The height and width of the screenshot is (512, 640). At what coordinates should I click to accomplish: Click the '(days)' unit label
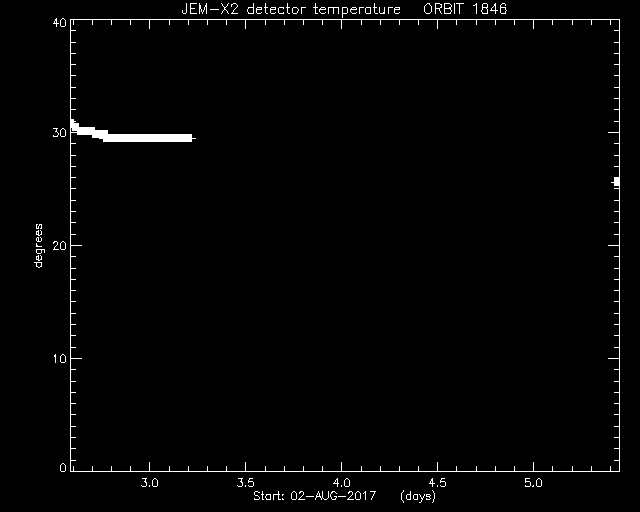pyautogui.click(x=418, y=496)
